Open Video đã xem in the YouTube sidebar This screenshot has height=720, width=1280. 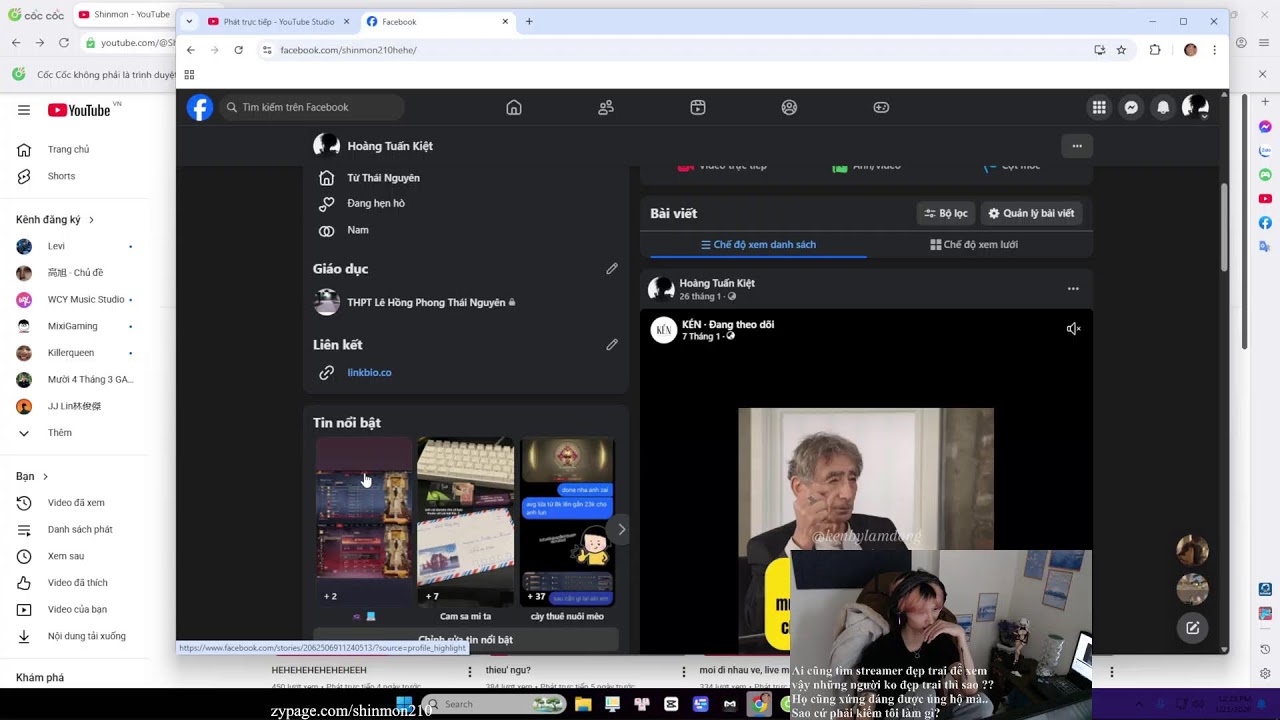[x=76, y=503]
